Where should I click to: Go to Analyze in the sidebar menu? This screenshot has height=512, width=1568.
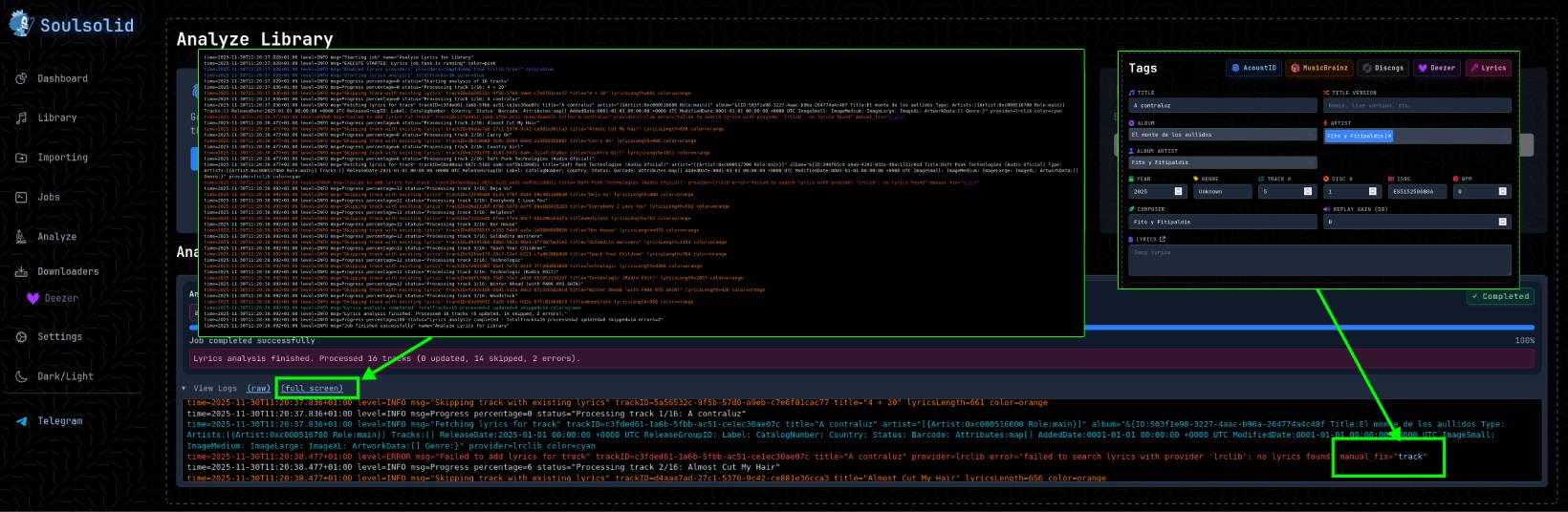tap(56, 236)
